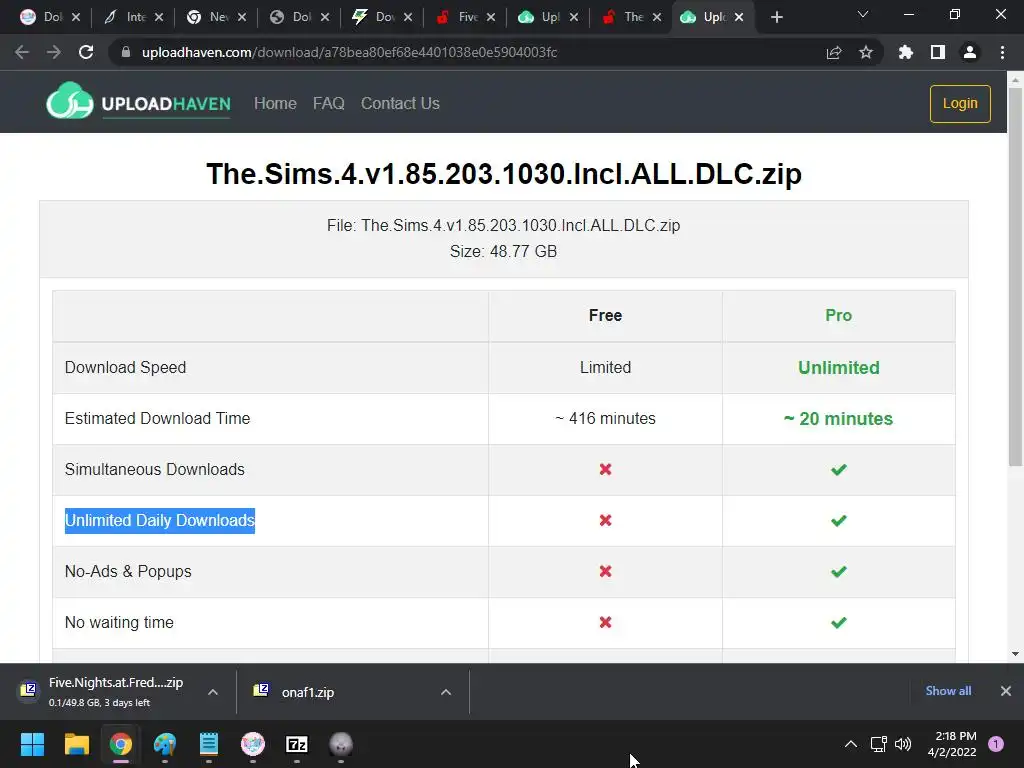This screenshot has height=768, width=1024.
Task: Click the 'Free' column header
Action: point(605,315)
